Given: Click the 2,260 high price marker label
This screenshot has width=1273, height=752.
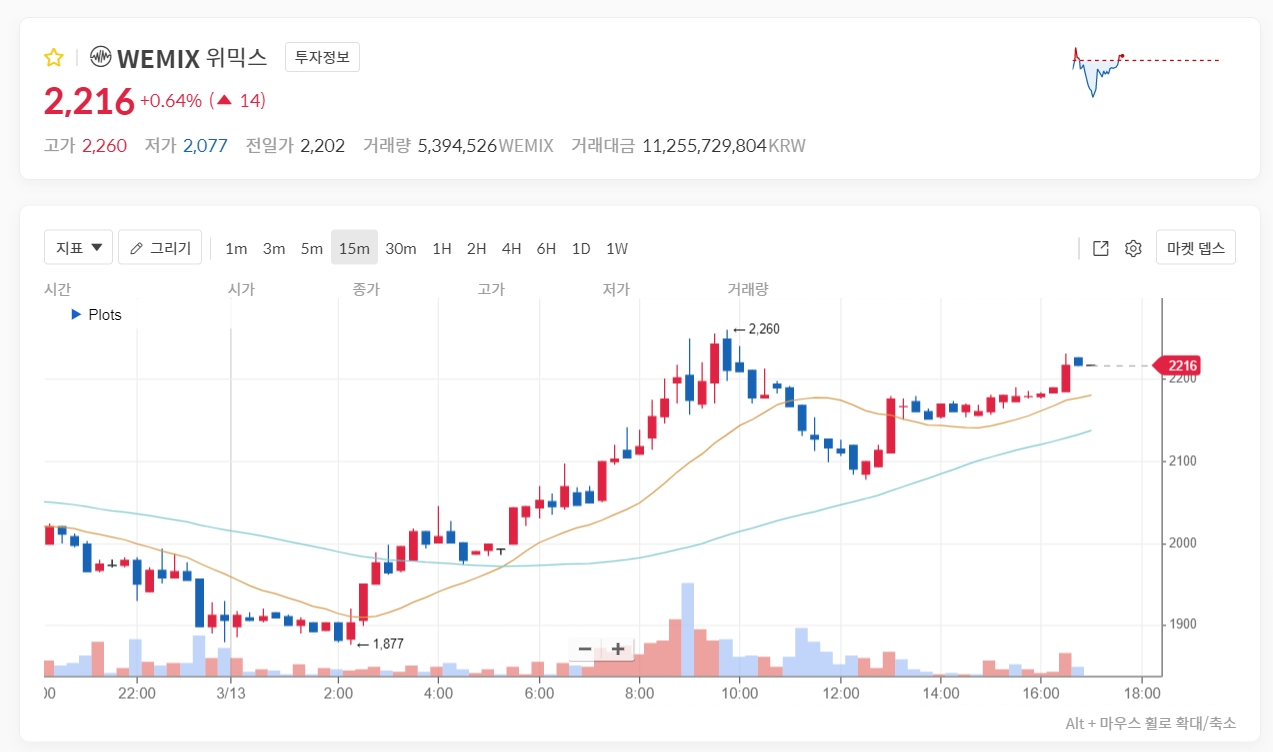Looking at the screenshot, I should pos(756,329).
